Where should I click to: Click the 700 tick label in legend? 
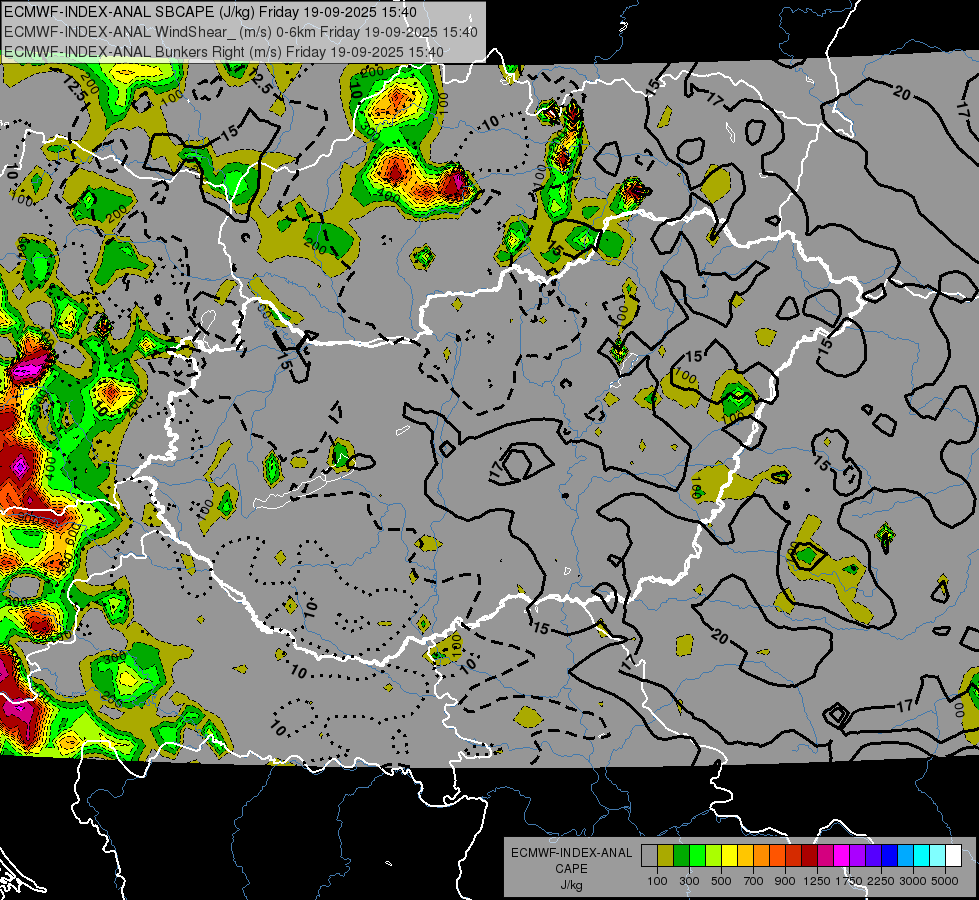pos(754,881)
